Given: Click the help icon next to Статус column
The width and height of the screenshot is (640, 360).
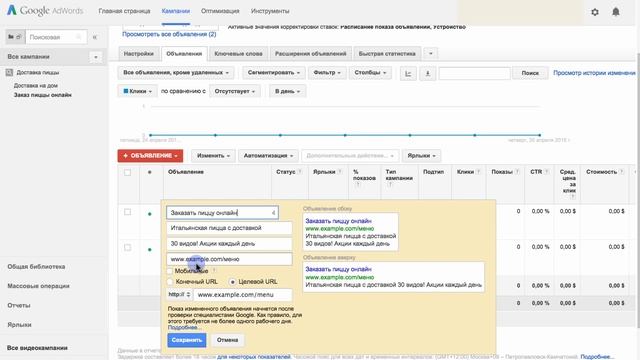Looking at the screenshot, I should (300, 172).
